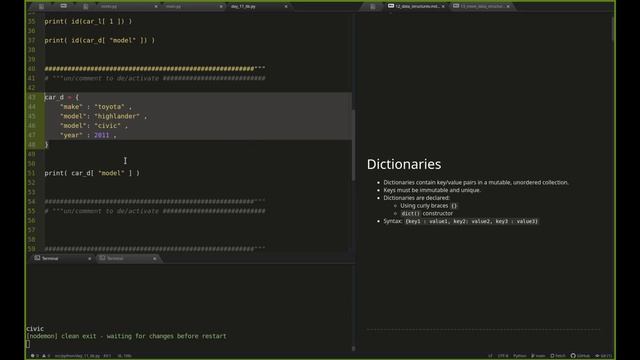The image size is (640, 360).
Task: Click the warning triangle icon in status bar
Action: click(x=44, y=356)
